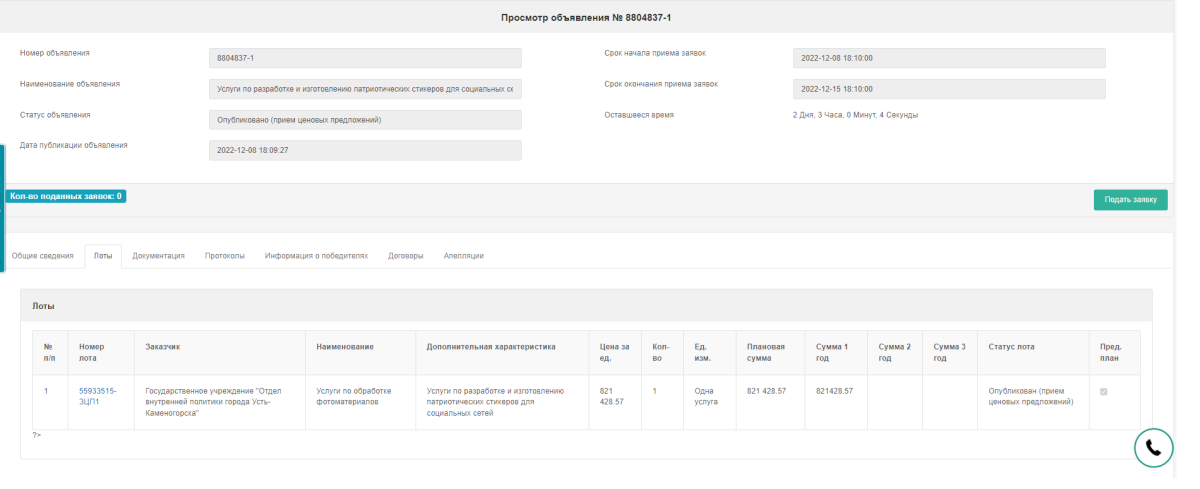Go to the Протоколы tab

225,256
